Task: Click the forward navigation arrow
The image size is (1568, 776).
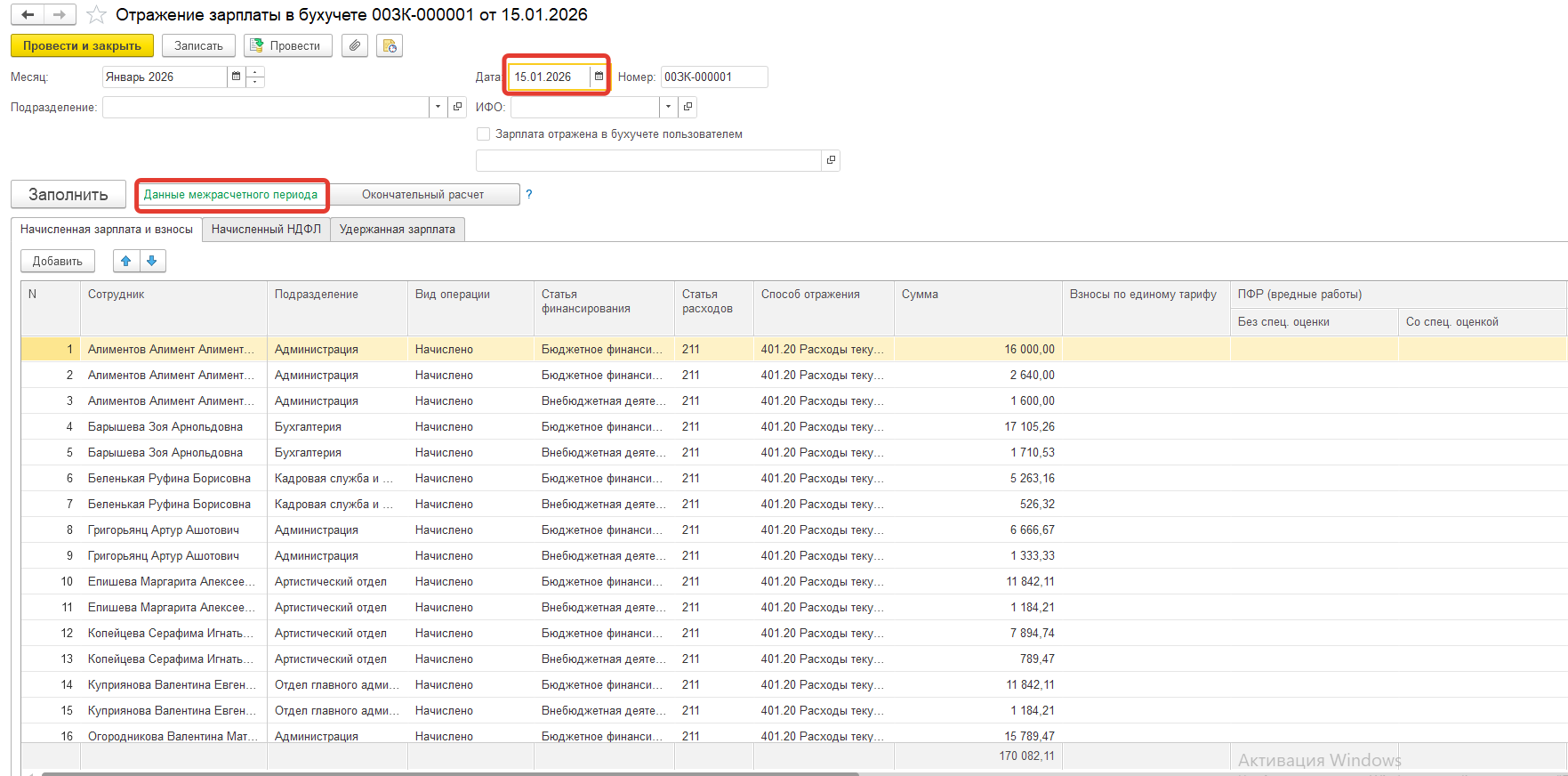Action: pos(60,15)
